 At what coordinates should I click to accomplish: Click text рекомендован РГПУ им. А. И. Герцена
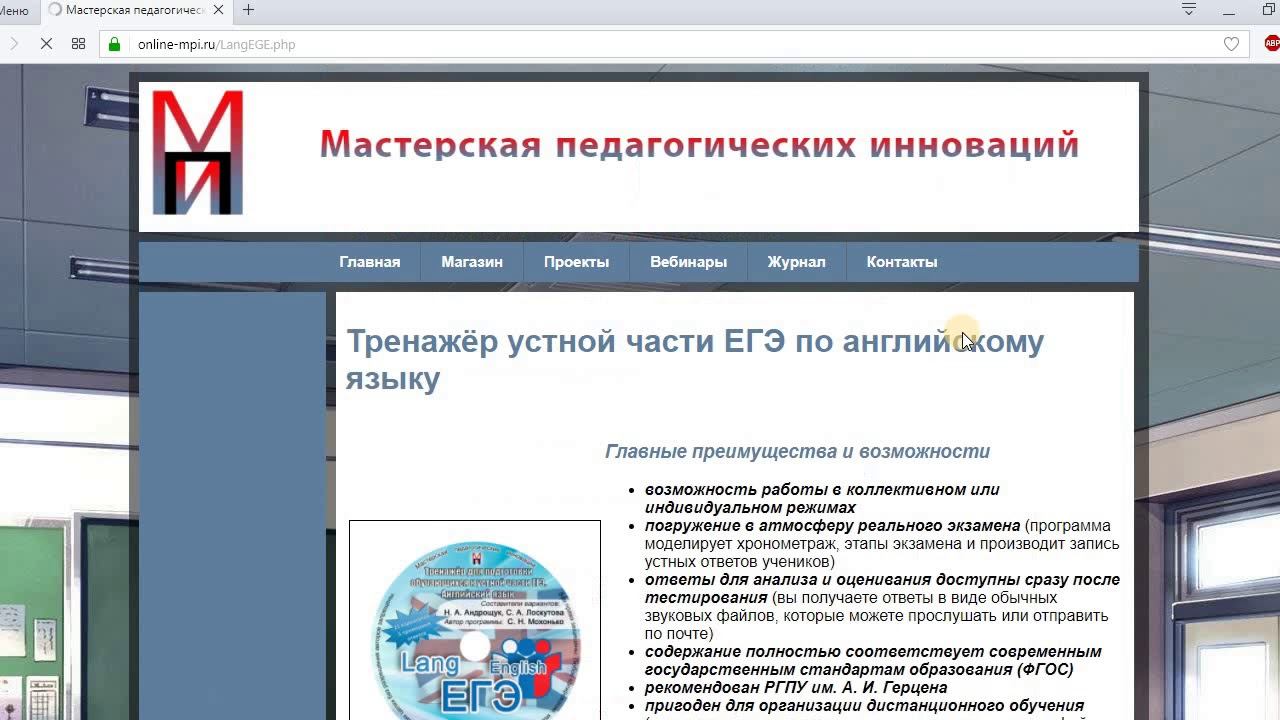(x=796, y=687)
